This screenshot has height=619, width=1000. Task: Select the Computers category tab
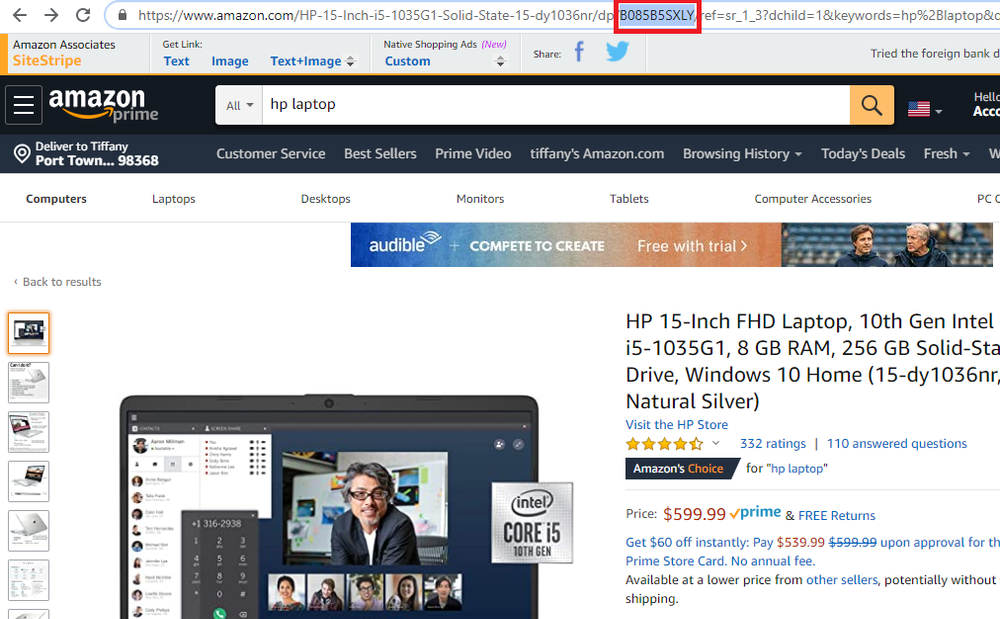(56, 199)
